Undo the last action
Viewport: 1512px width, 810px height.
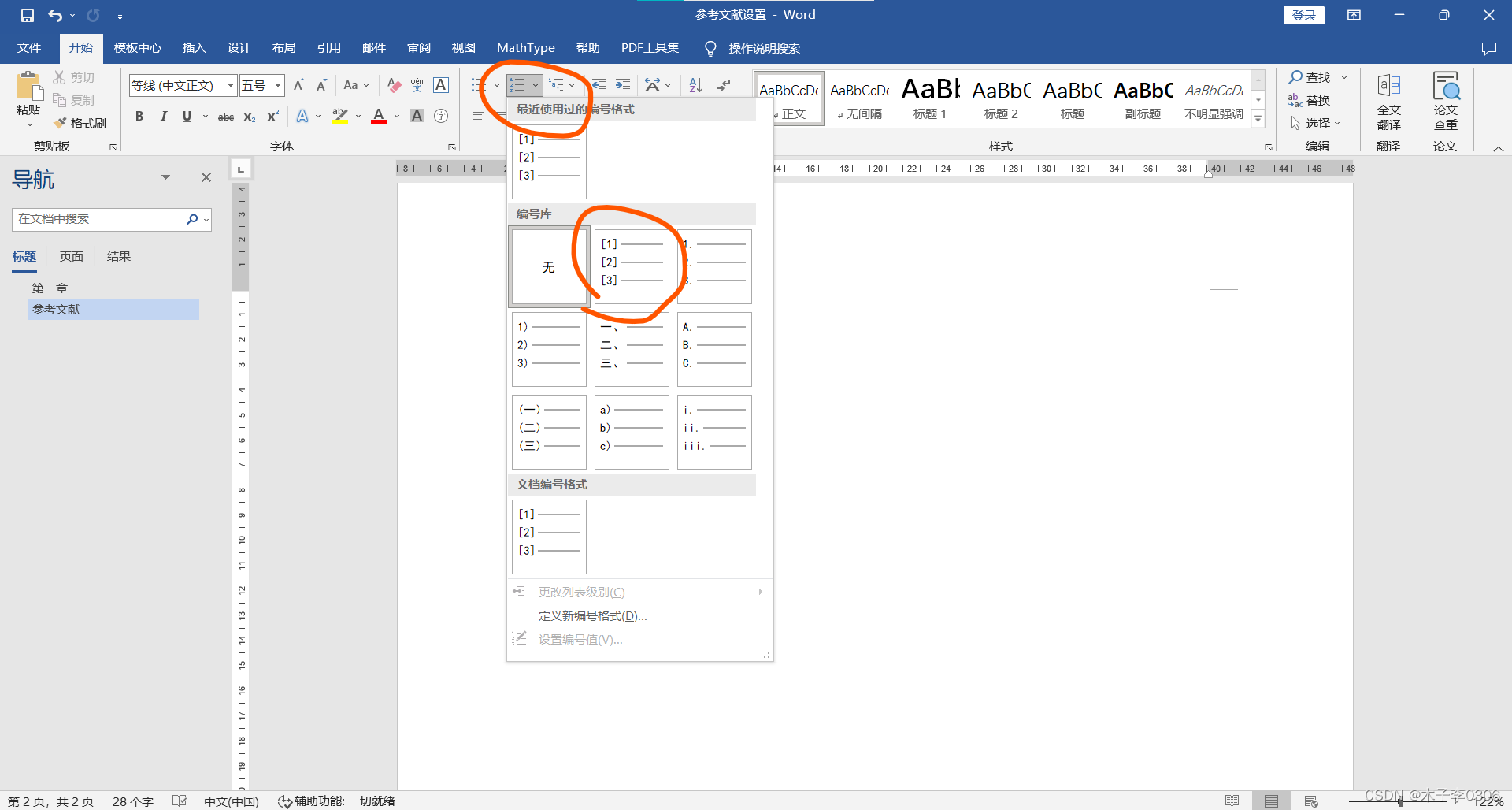pyautogui.click(x=54, y=15)
